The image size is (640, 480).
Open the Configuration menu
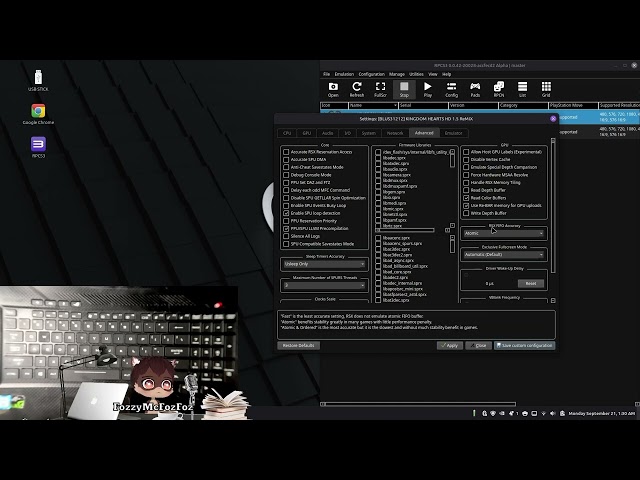371,74
